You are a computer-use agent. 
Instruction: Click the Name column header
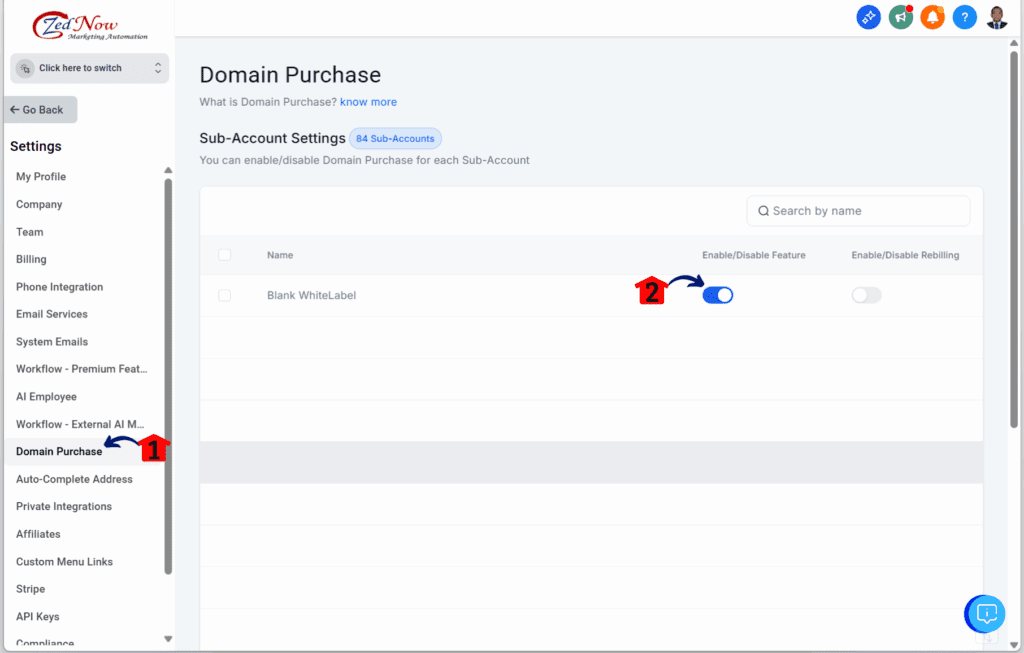point(280,255)
